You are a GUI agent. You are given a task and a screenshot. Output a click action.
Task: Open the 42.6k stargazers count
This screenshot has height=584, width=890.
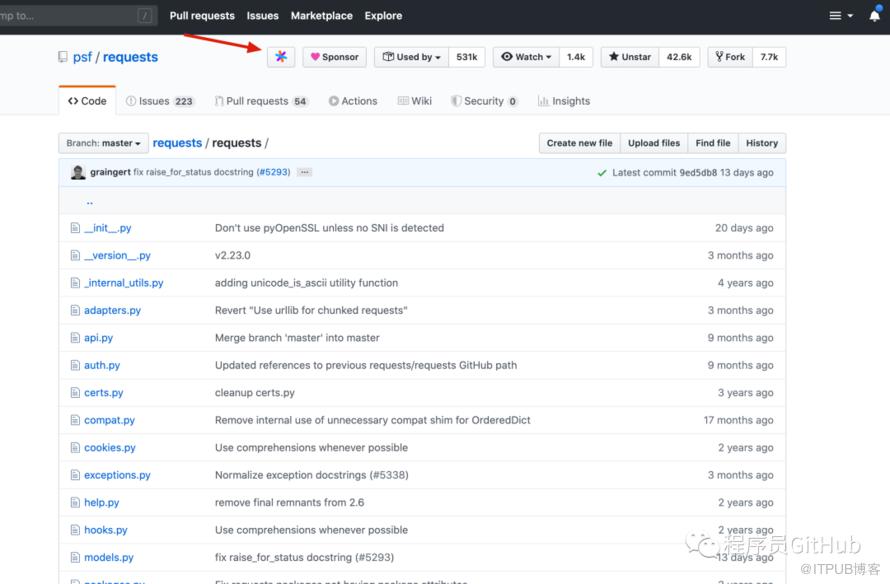(679, 57)
